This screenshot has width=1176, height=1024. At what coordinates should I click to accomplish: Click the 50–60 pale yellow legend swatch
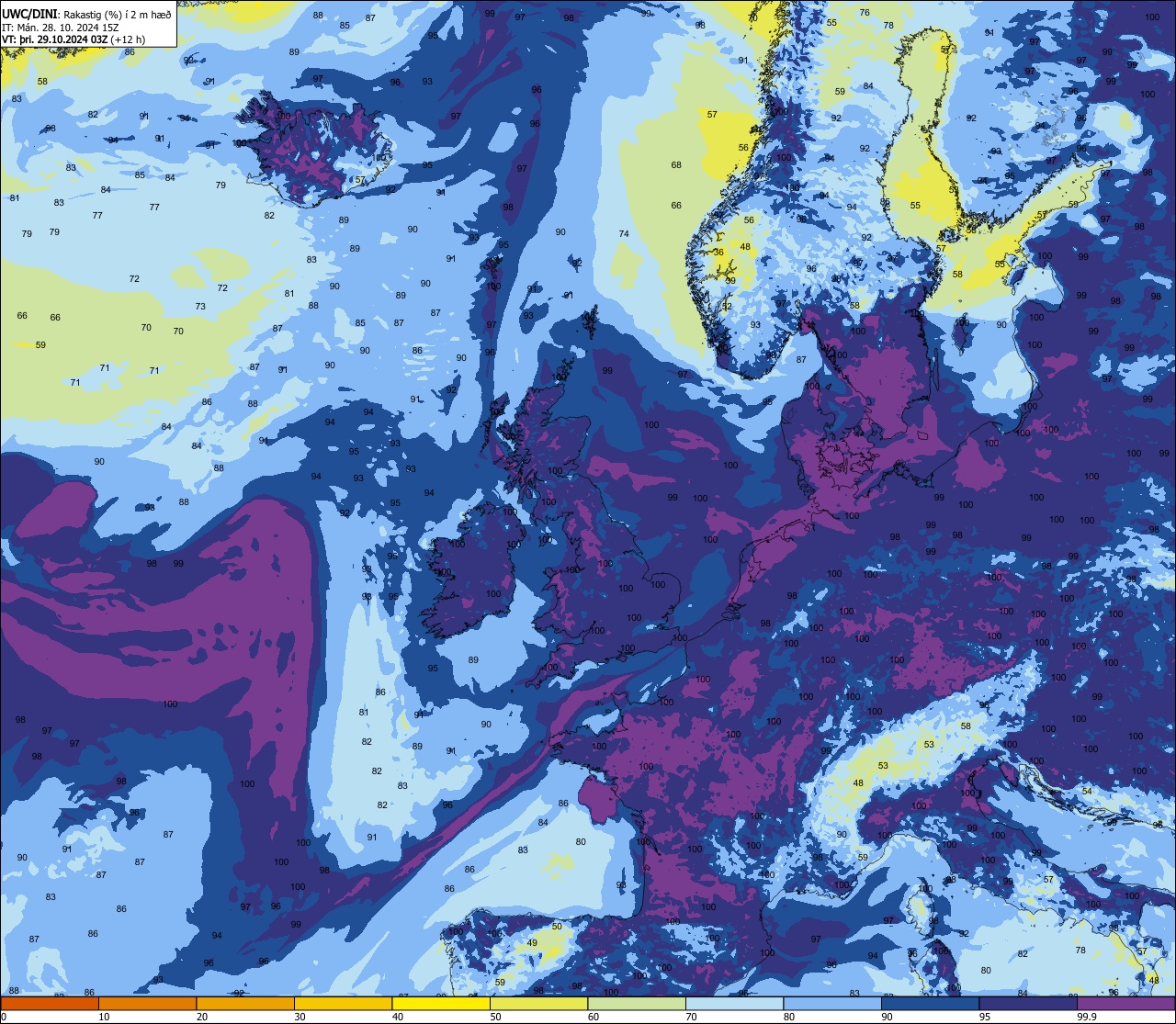538,1003
